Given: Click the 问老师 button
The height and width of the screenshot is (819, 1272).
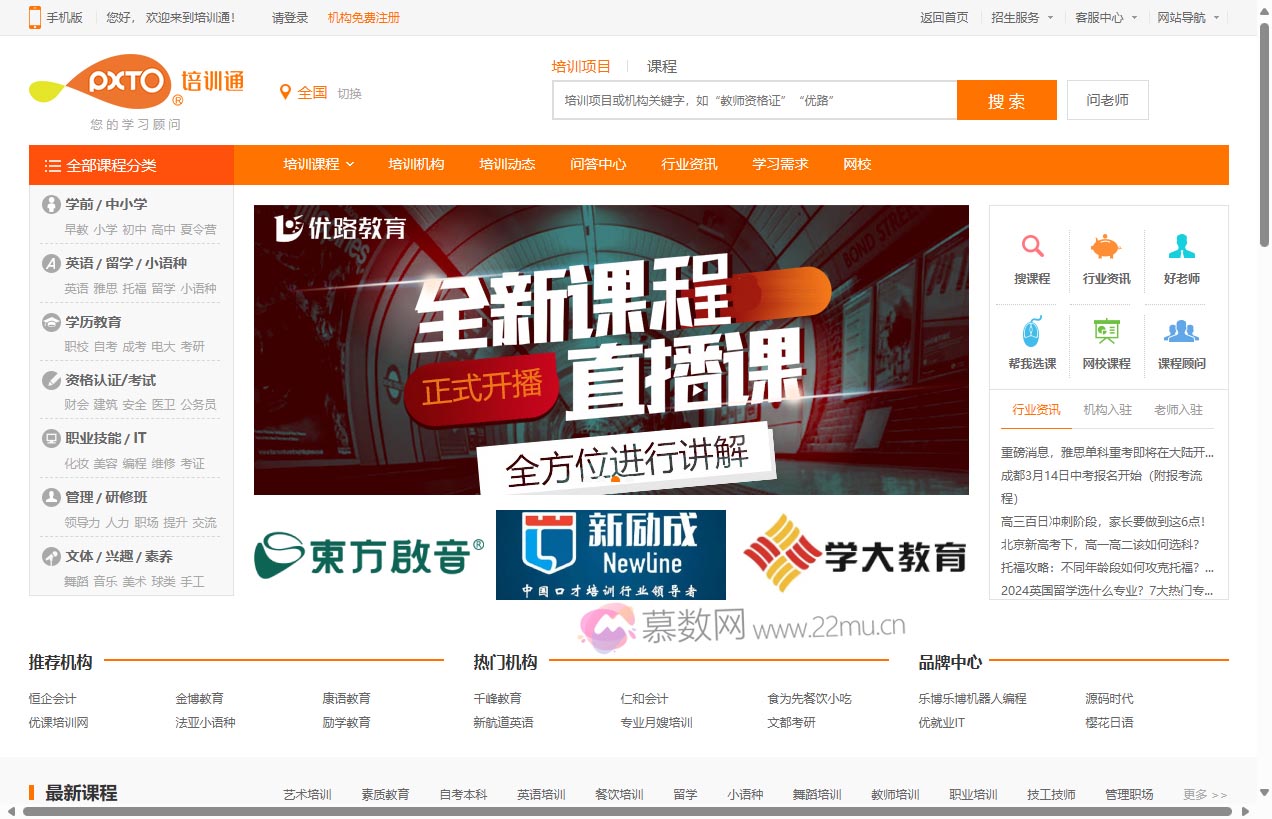Looking at the screenshot, I should click(1107, 100).
